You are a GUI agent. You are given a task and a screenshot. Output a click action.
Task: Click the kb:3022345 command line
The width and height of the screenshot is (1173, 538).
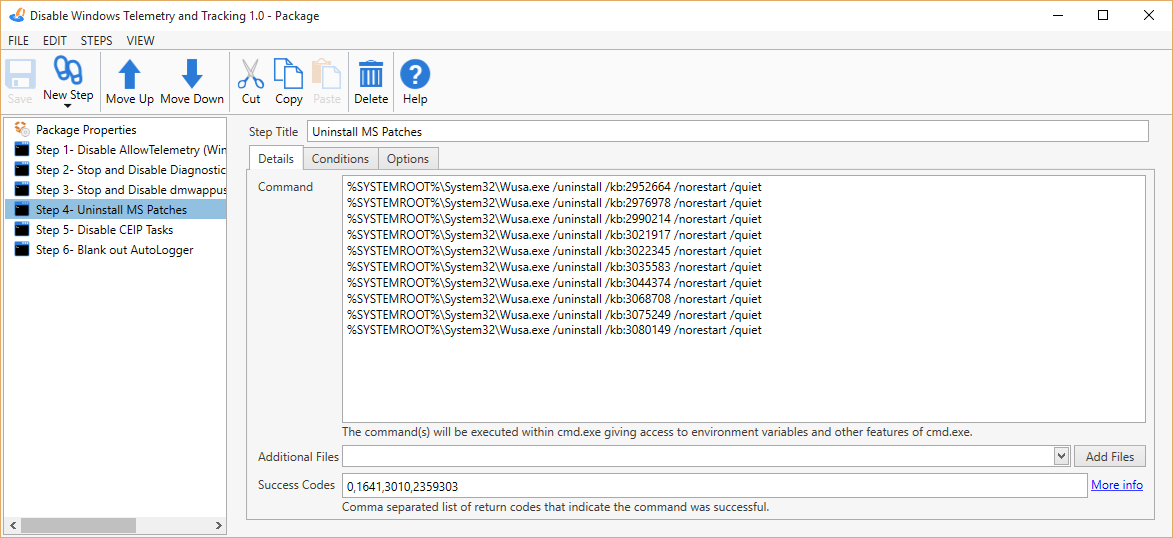coord(554,251)
